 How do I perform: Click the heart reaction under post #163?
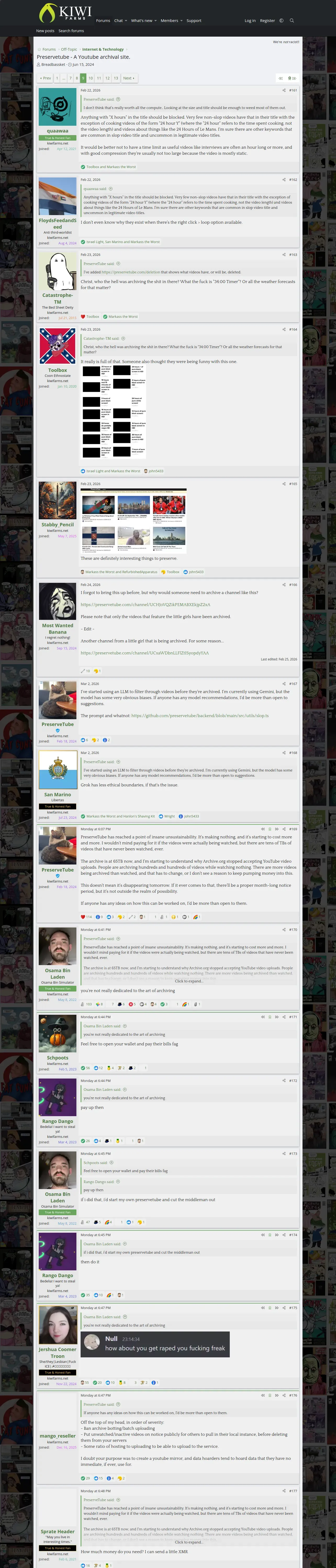click(x=83, y=316)
